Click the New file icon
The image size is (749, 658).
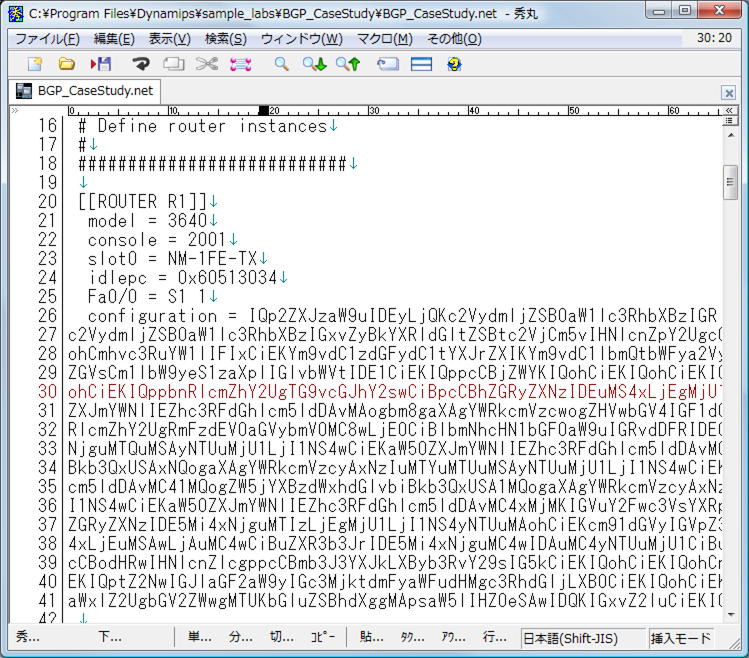pyautogui.click(x=35, y=64)
